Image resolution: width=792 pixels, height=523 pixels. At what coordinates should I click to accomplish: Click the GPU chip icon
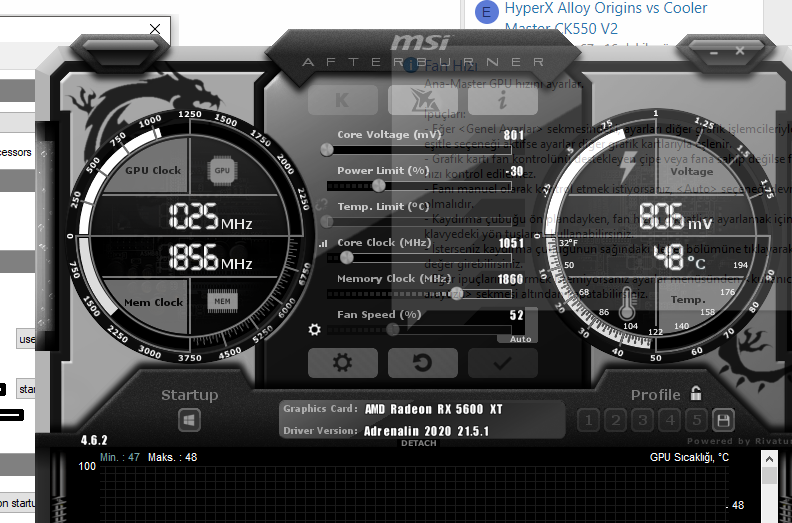click(x=222, y=170)
